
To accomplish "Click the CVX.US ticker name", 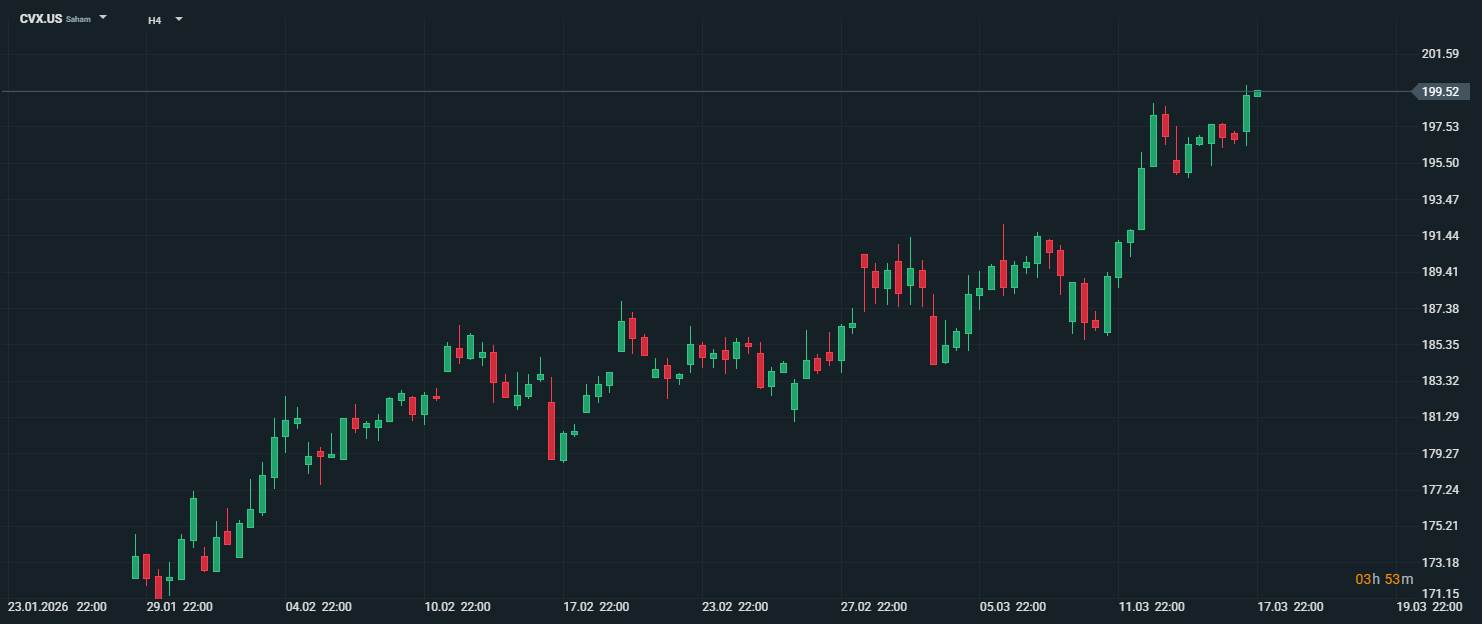I will (x=40, y=19).
